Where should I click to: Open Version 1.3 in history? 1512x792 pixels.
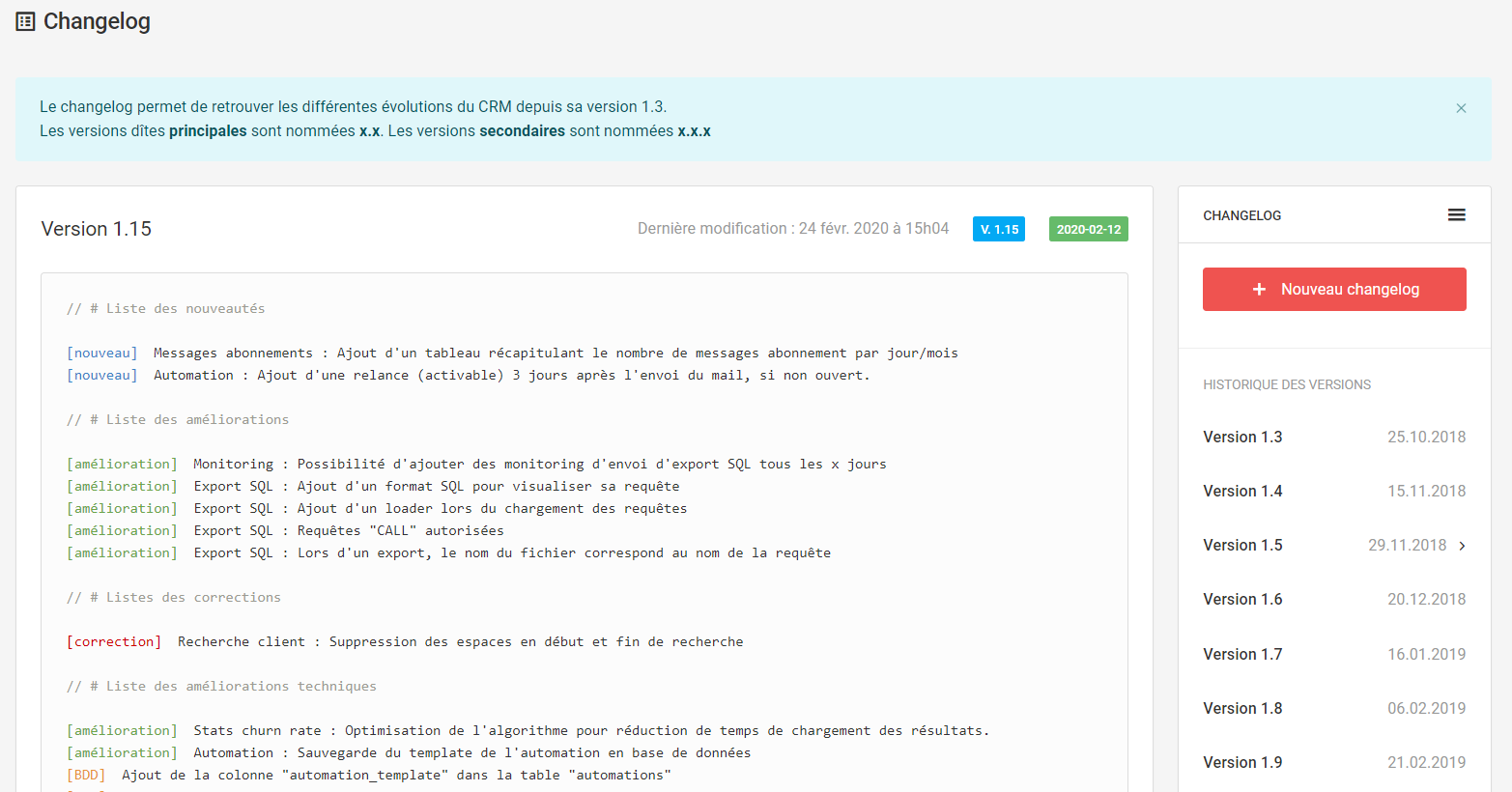[x=1242, y=437]
